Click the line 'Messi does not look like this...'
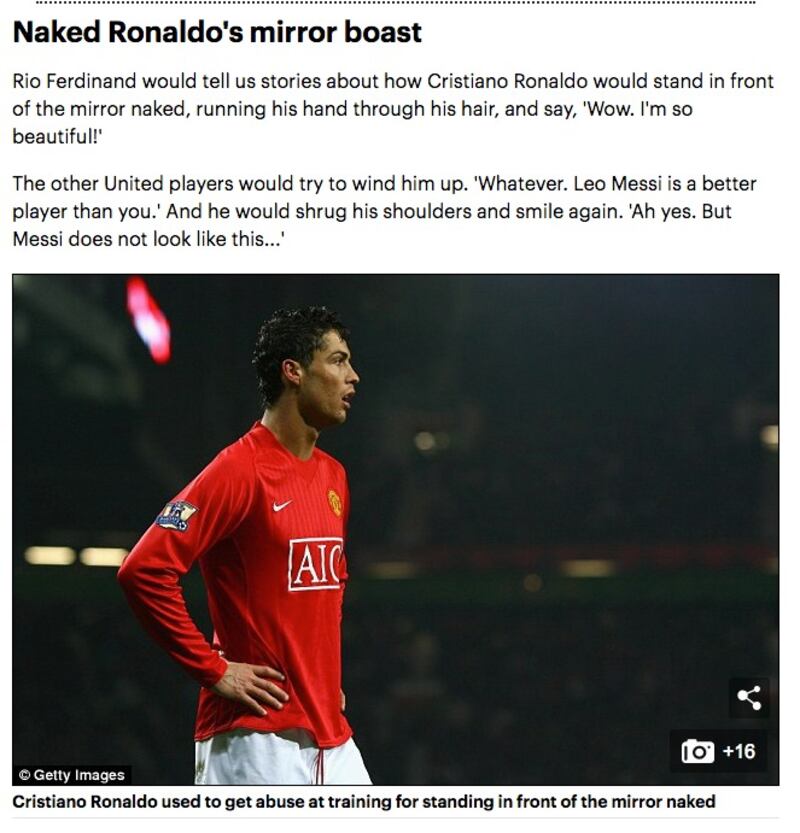The width and height of the screenshot is (800, 833). click(x=149, y=239)
